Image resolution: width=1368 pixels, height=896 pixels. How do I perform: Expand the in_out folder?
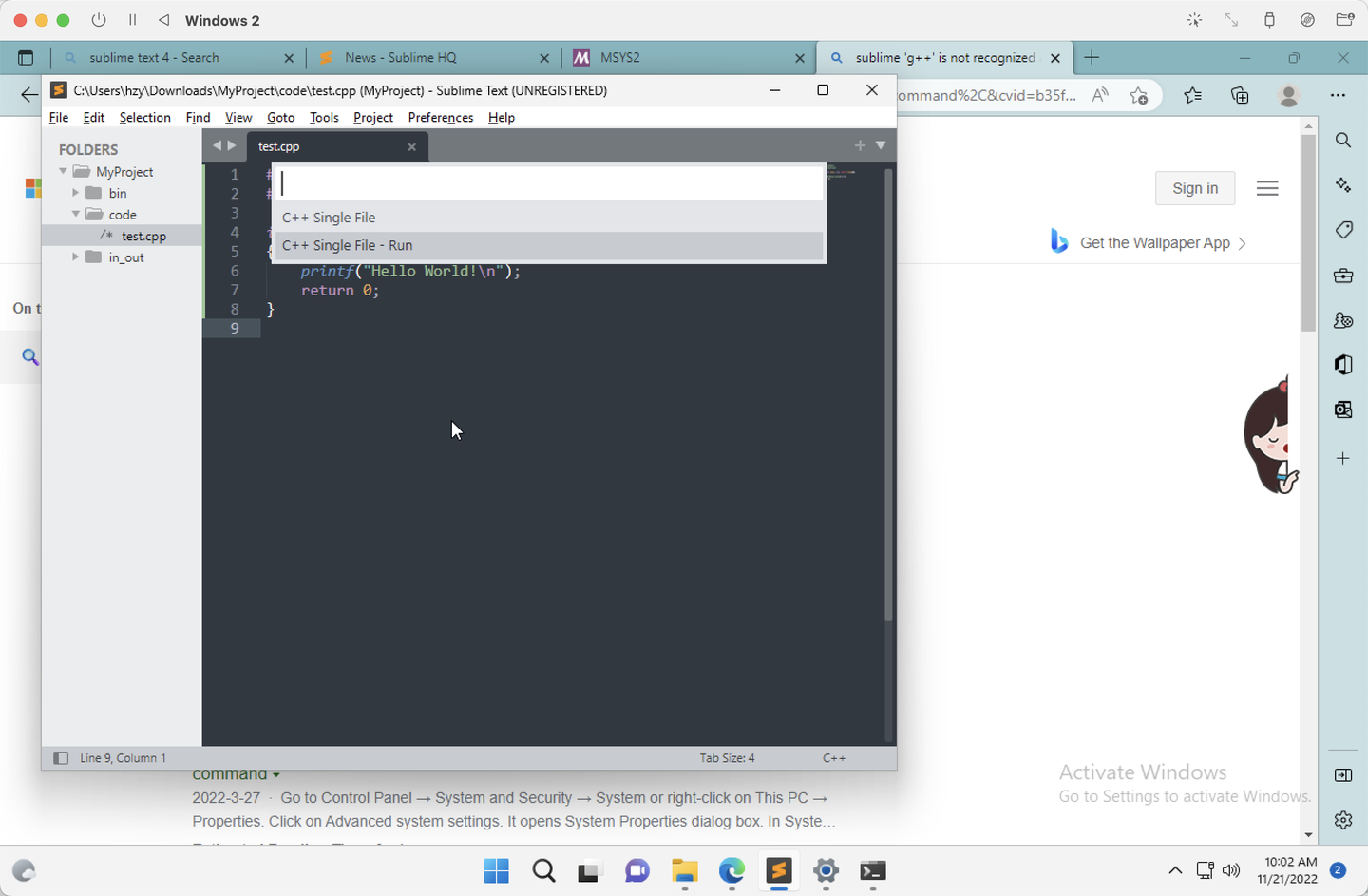coord(76,257)
